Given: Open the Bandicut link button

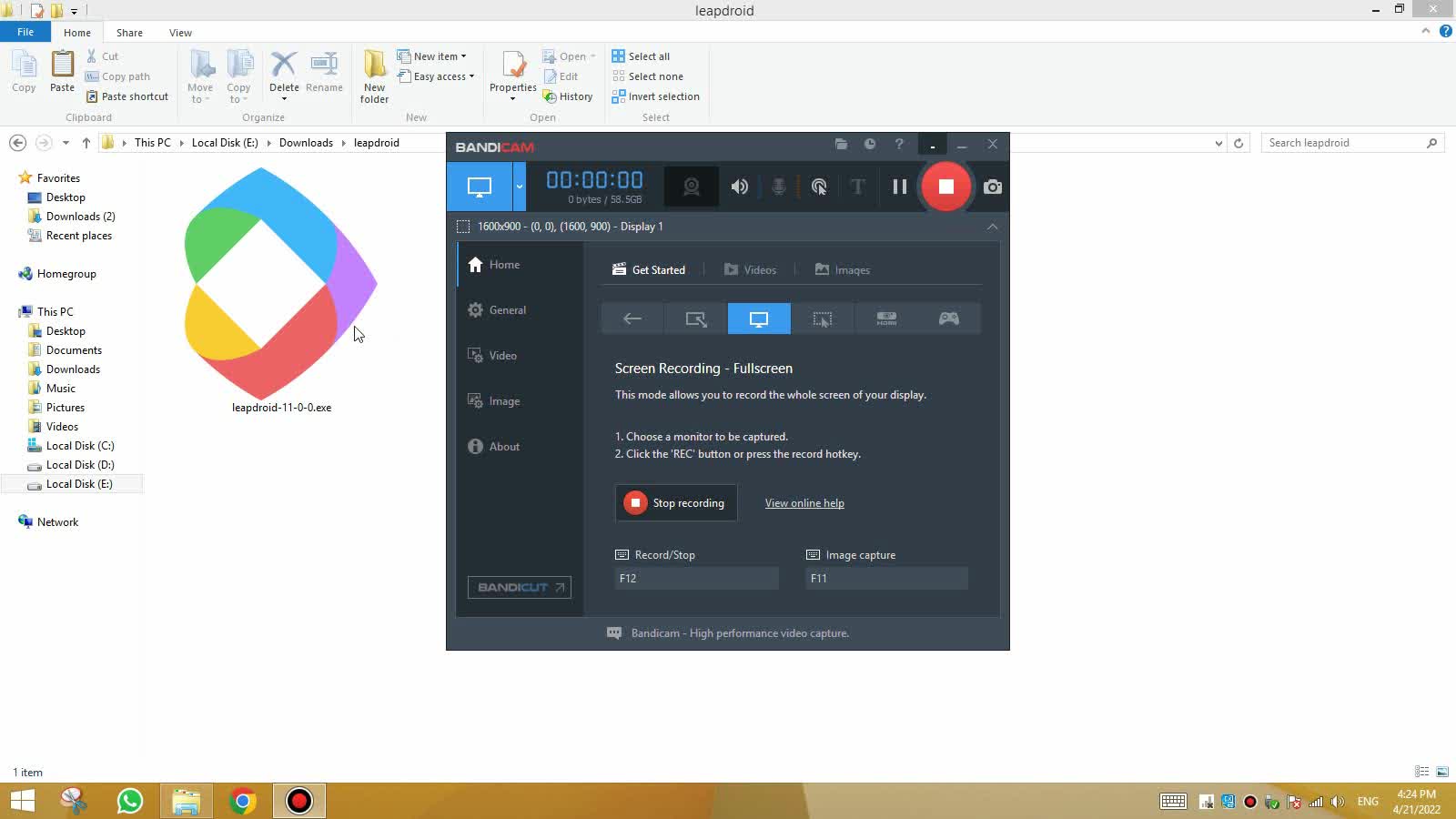Looking at the screenshot, I should coord(520,587).
